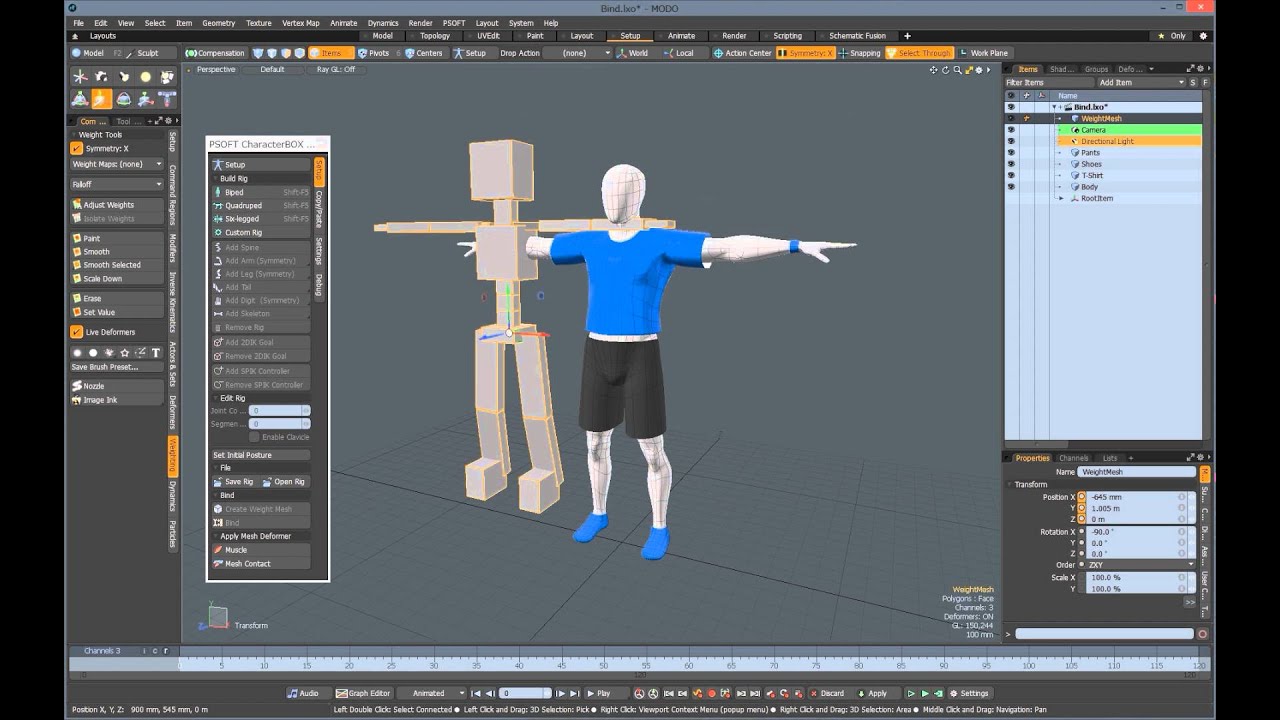Open Graph Editor from timeline bar

click(363, 693)
